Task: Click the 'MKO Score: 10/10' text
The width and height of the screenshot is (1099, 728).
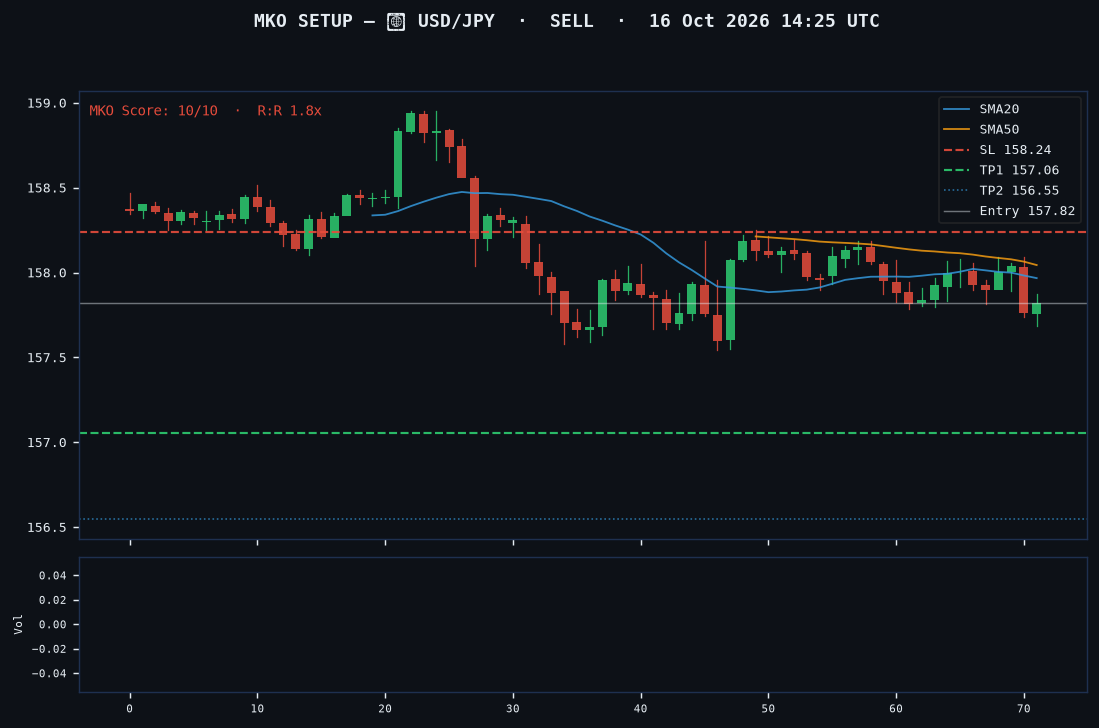Action: click(153, 111)
